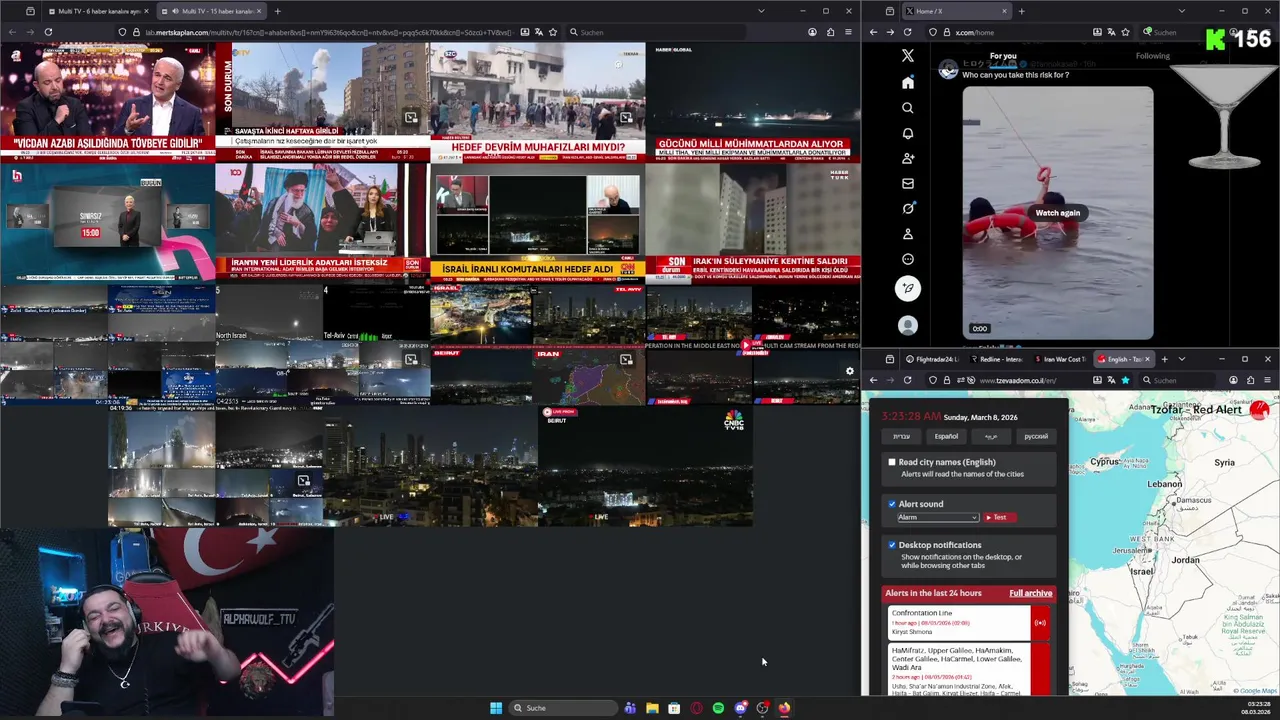Open the X logo in the sidebar
This screenshot has width=1280, height=720.
point(907,57)
